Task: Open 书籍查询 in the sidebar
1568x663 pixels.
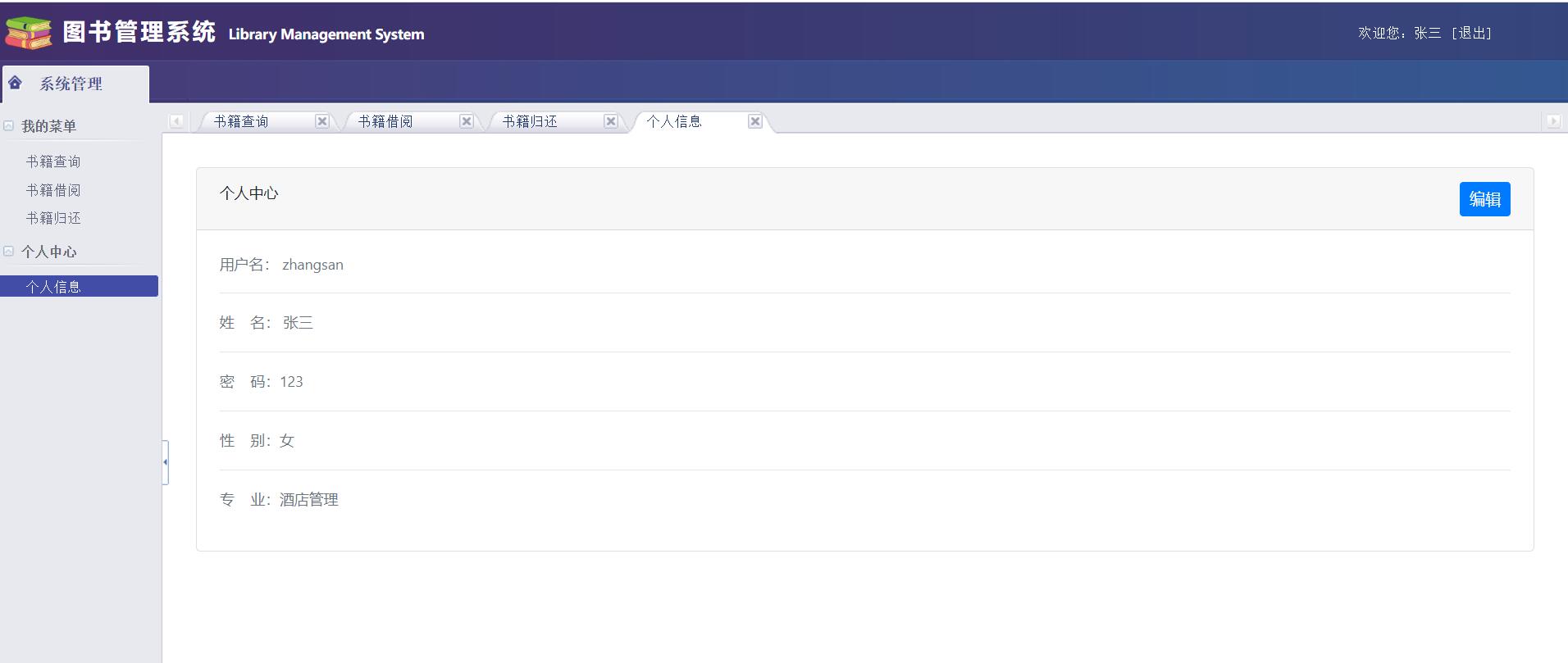Action: pos(53,161)
